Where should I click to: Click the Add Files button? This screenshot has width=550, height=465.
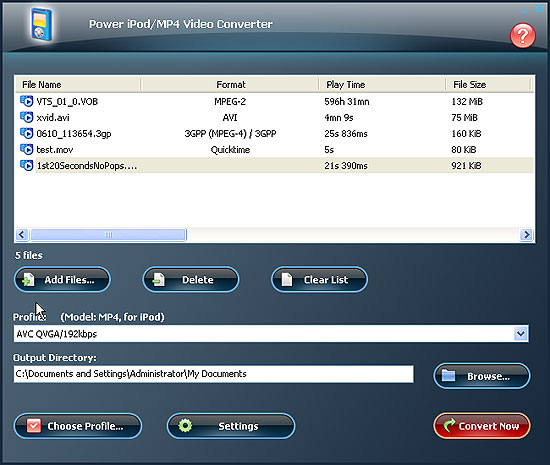(62, 279)
